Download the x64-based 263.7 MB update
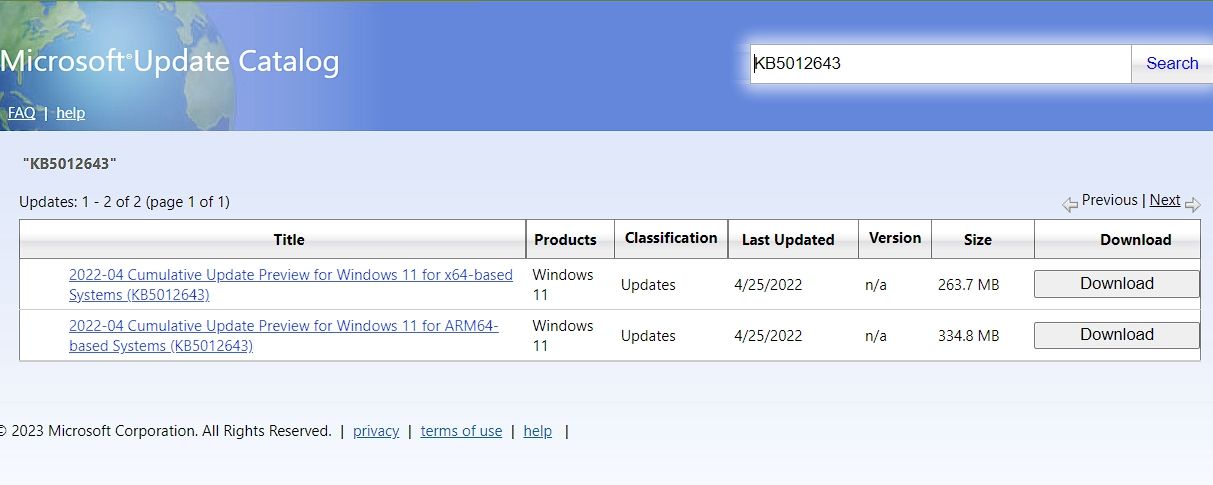Viewport: 1213px width, 485px height. click(x=1117, y=284)
